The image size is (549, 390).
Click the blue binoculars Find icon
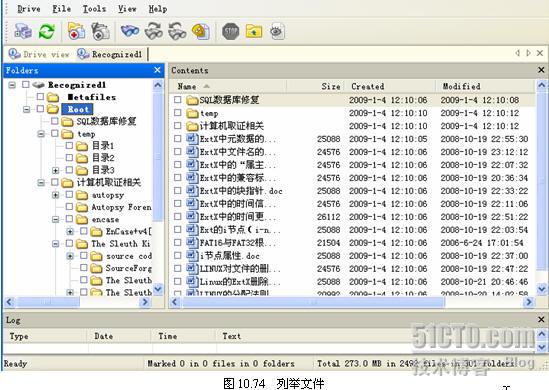click(130, 32)
